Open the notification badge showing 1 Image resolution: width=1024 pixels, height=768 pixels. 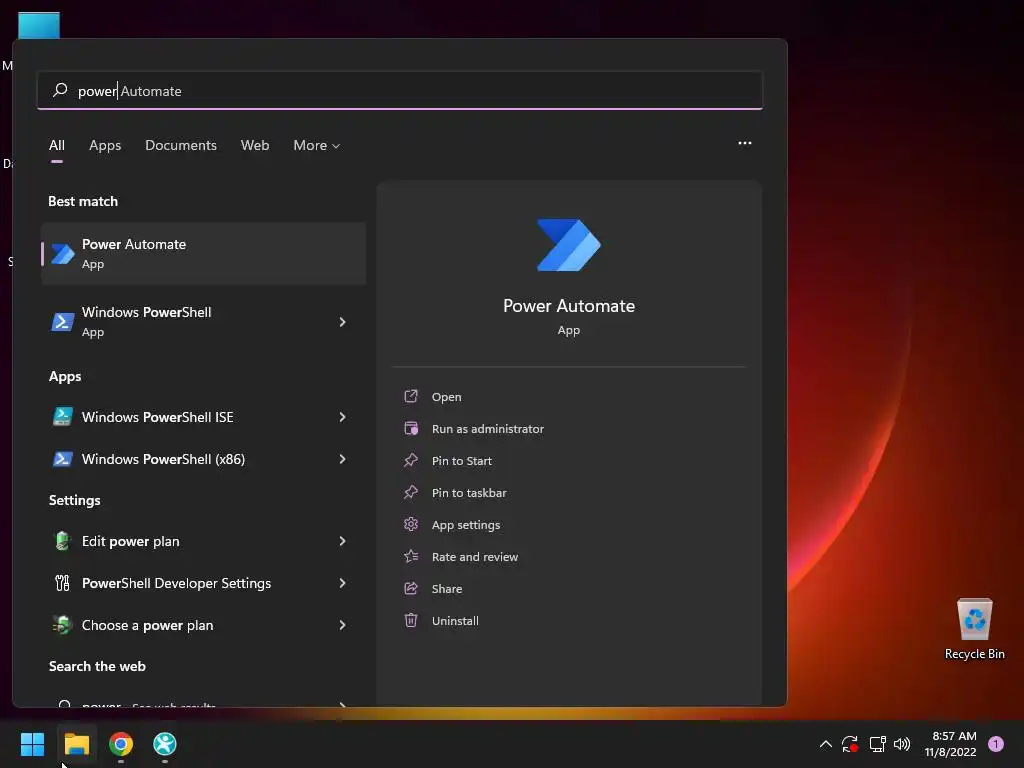point(995,744)
